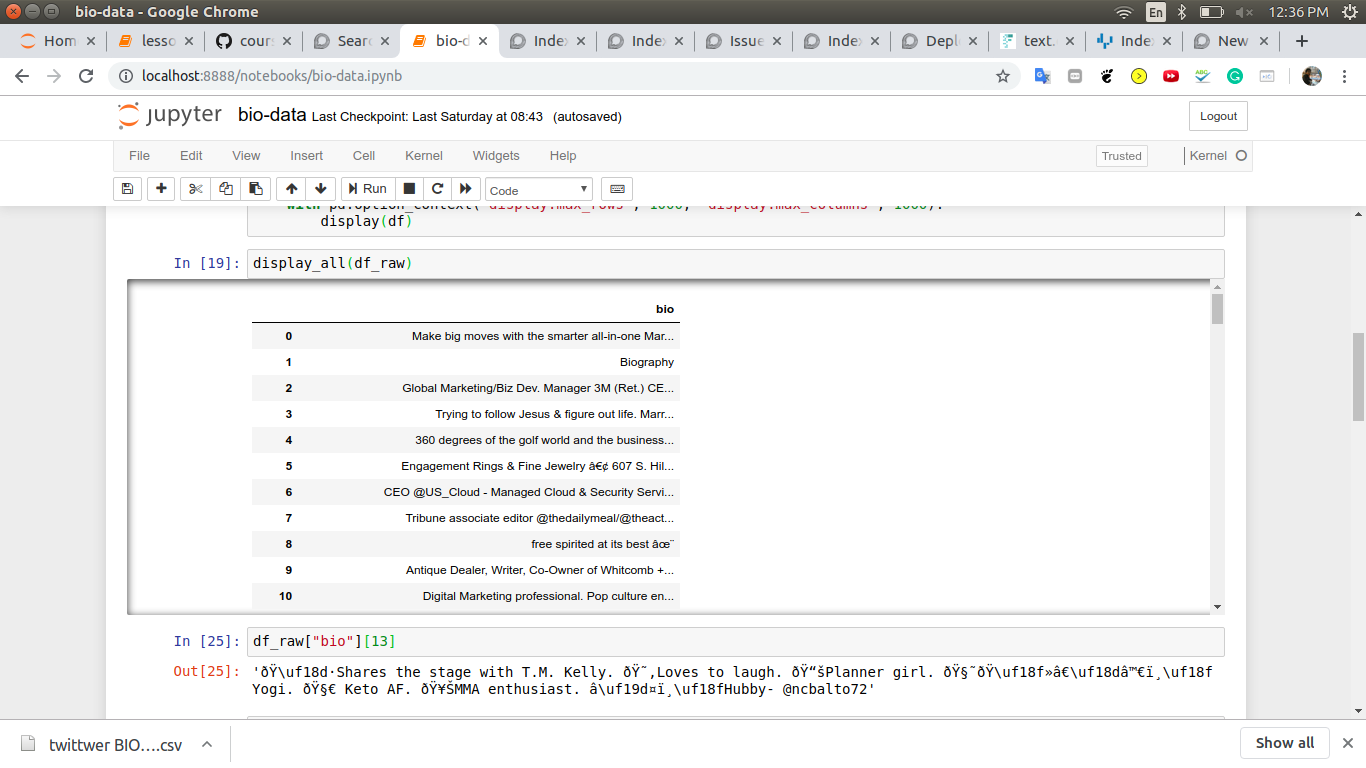Interrupt the kernel with stop icon
The height and width of the screenshot is (768, 1366).
409,189
